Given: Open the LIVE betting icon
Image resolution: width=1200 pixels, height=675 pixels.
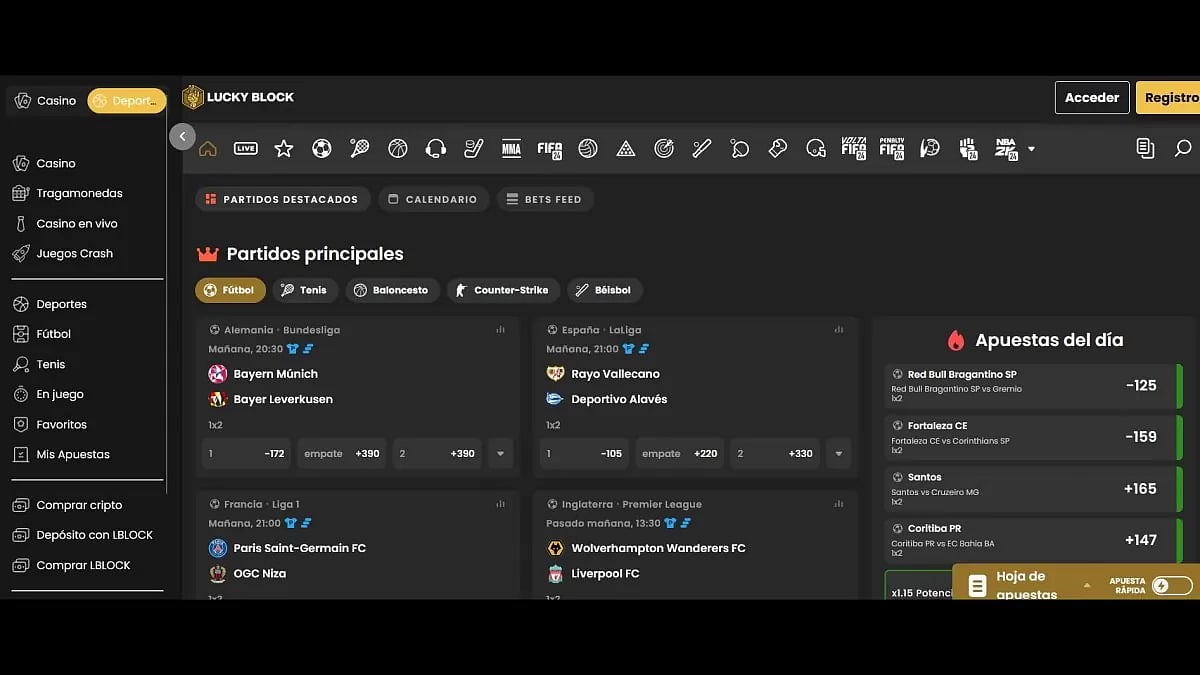Looking at the screenshot, I should click(245, 149).
